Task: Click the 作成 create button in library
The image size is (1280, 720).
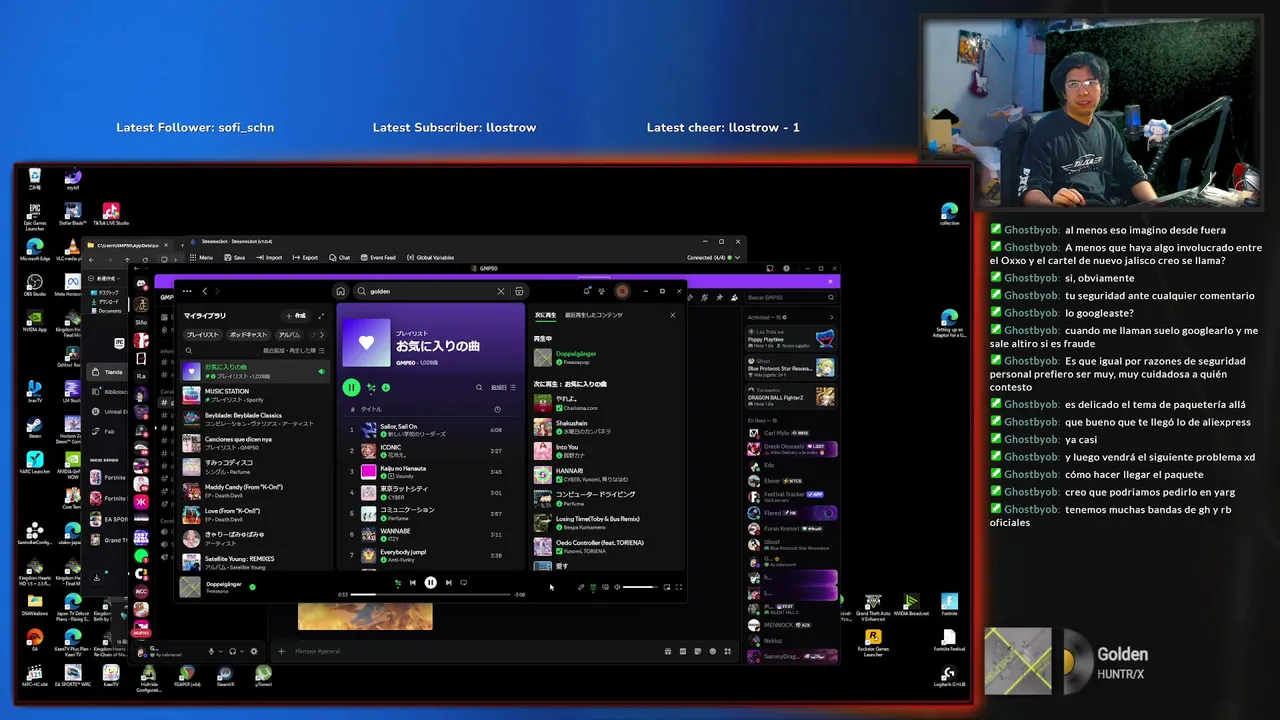Action: [296, 316]
